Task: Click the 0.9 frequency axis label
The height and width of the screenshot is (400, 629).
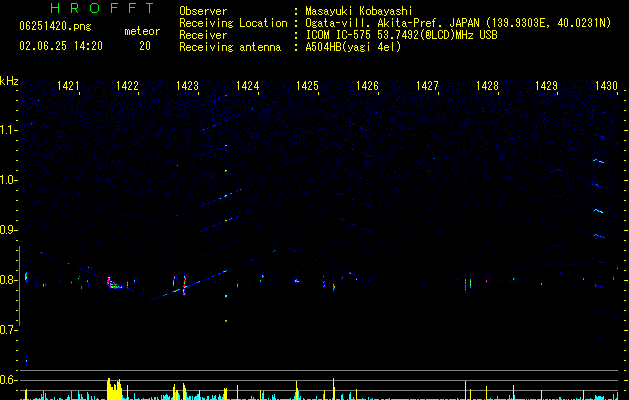Action: pos(8,230)
